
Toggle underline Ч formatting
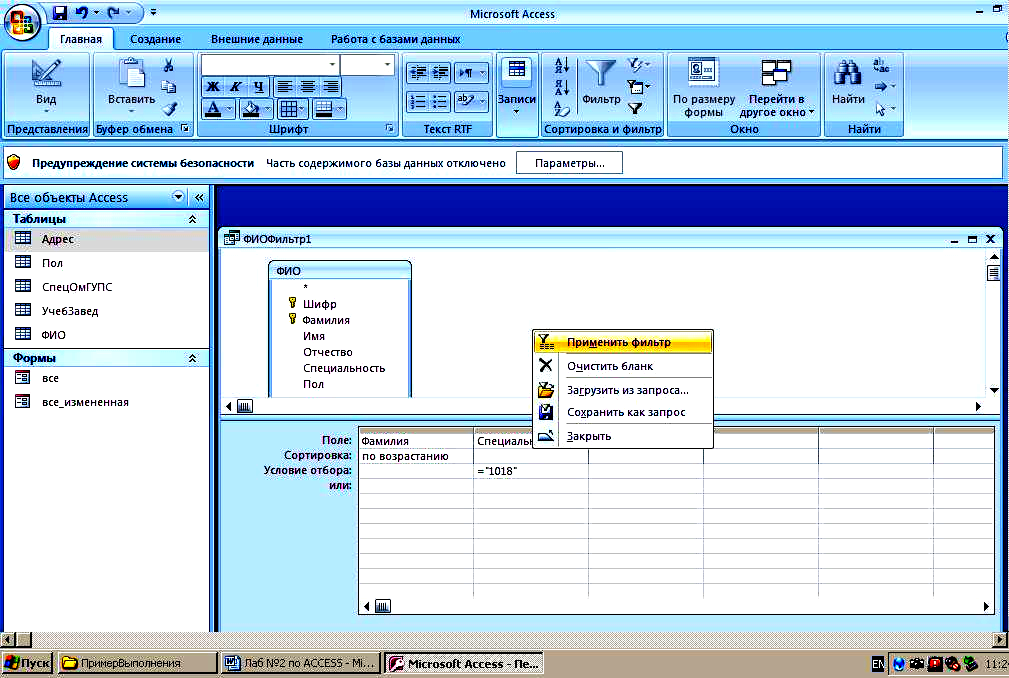coord(258,86)
